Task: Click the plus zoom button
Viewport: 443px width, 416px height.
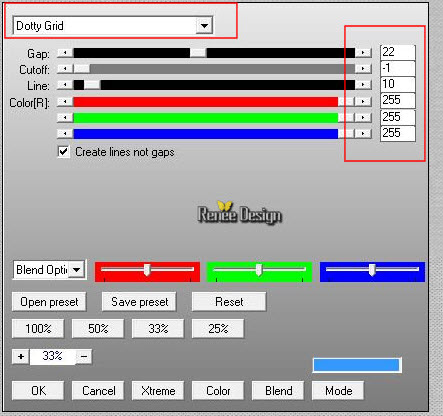Action: [x=21, y=356]
